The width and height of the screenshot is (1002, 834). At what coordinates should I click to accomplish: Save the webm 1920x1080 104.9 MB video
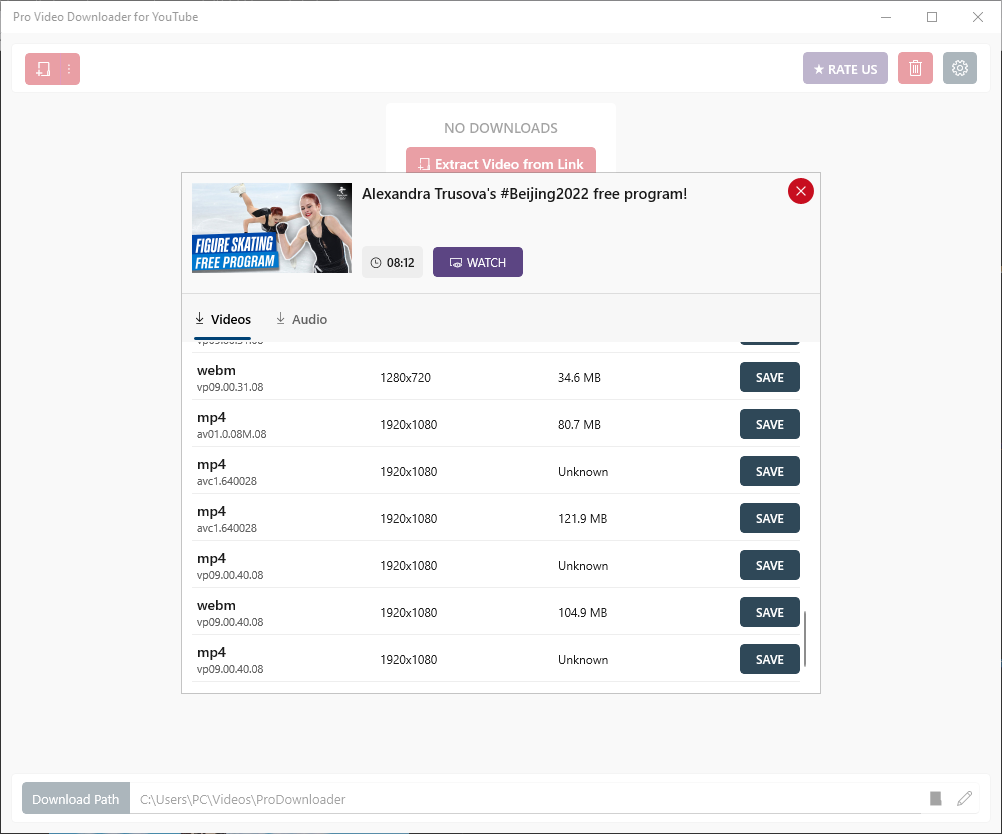coord(769,612)
